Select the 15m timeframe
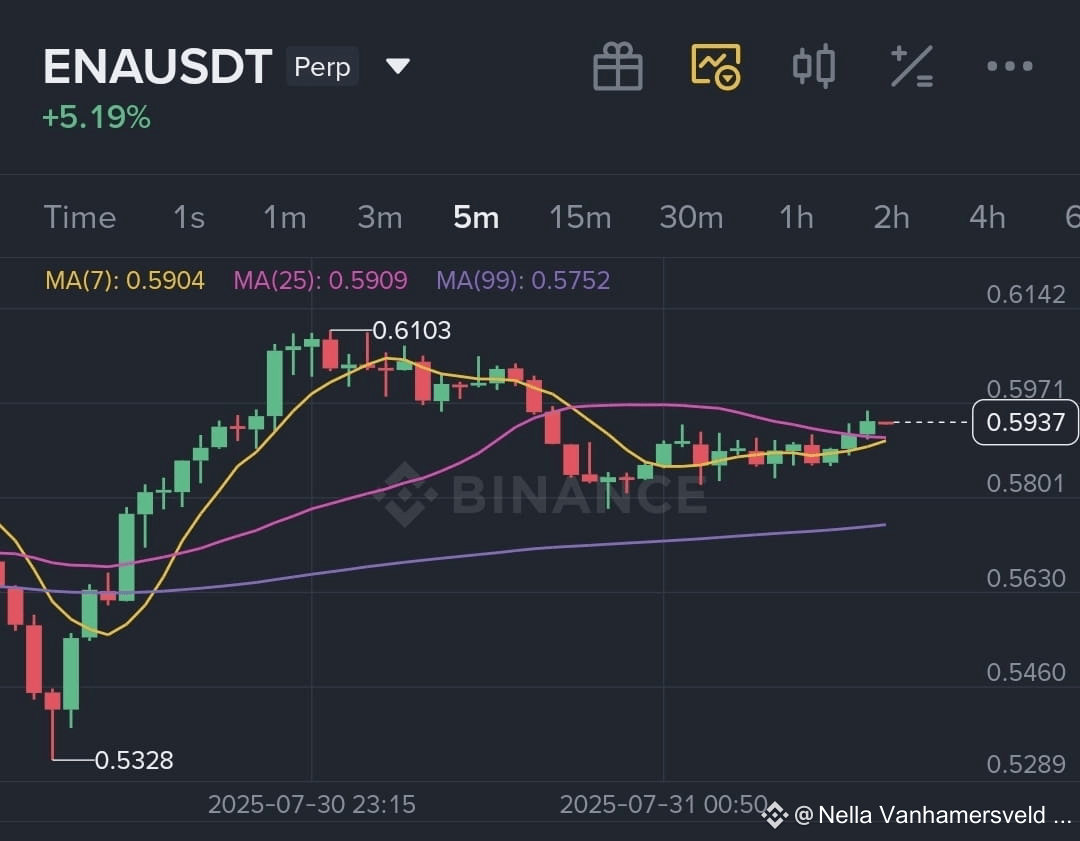The image size is (1080, 841). 580,218
